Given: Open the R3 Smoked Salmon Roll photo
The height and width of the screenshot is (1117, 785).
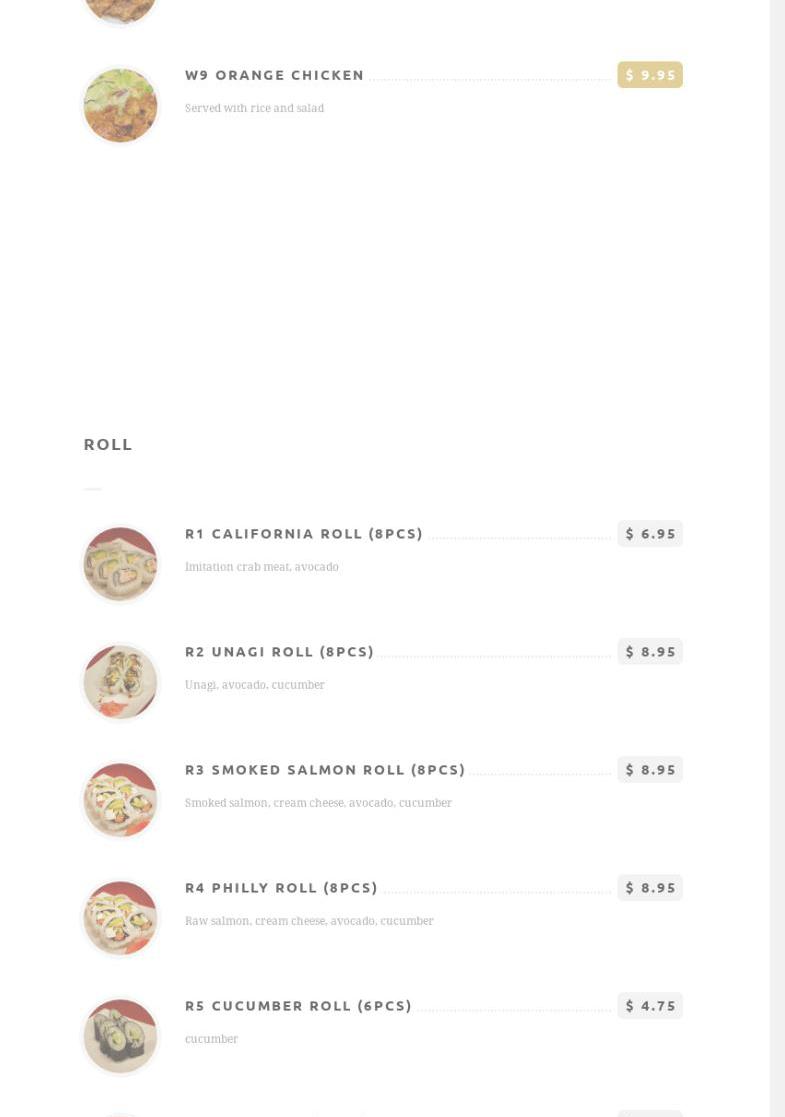Looking at the screenshot, I should click(120, 800).
